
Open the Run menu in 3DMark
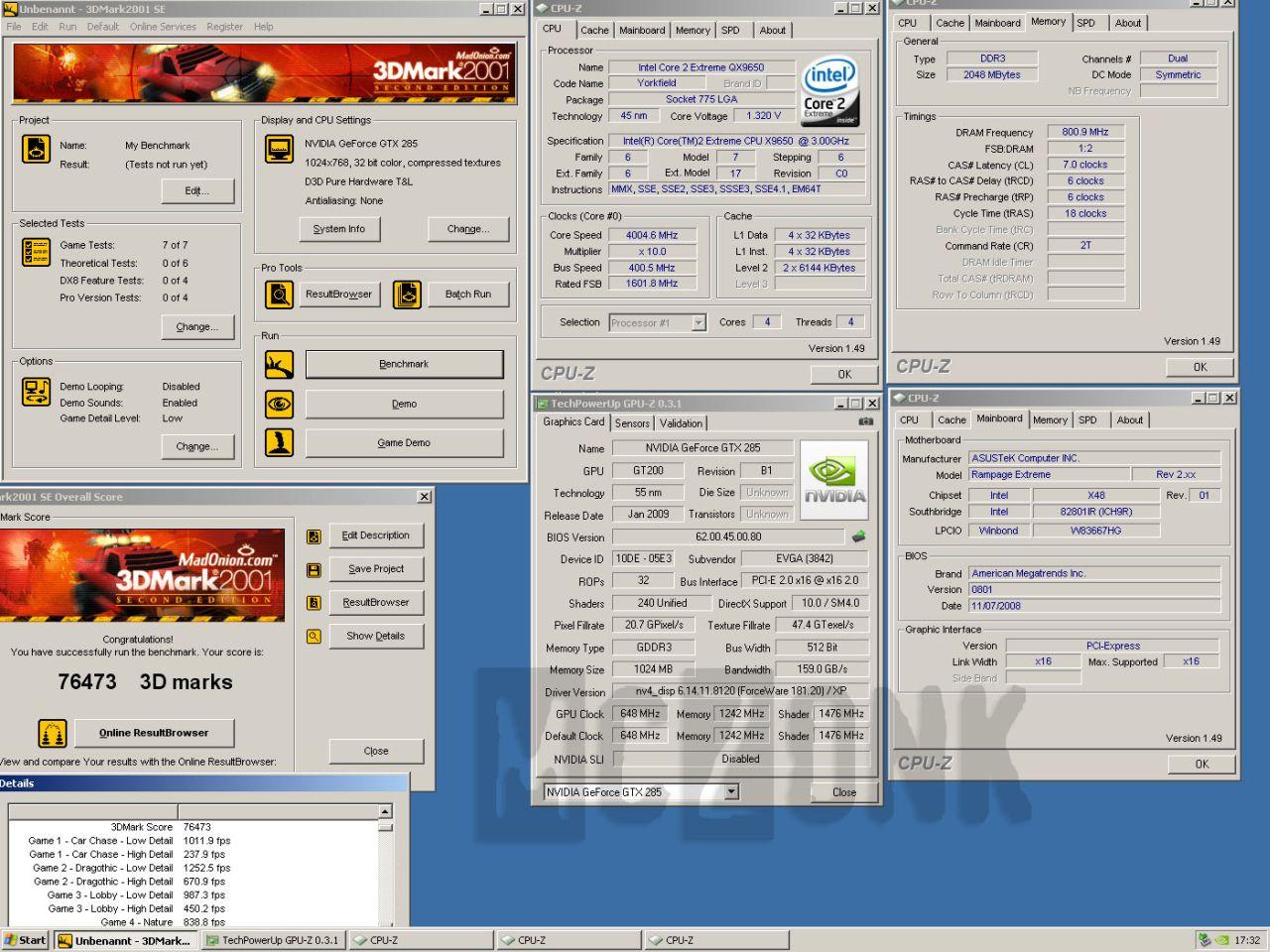(x=67, y=27)
